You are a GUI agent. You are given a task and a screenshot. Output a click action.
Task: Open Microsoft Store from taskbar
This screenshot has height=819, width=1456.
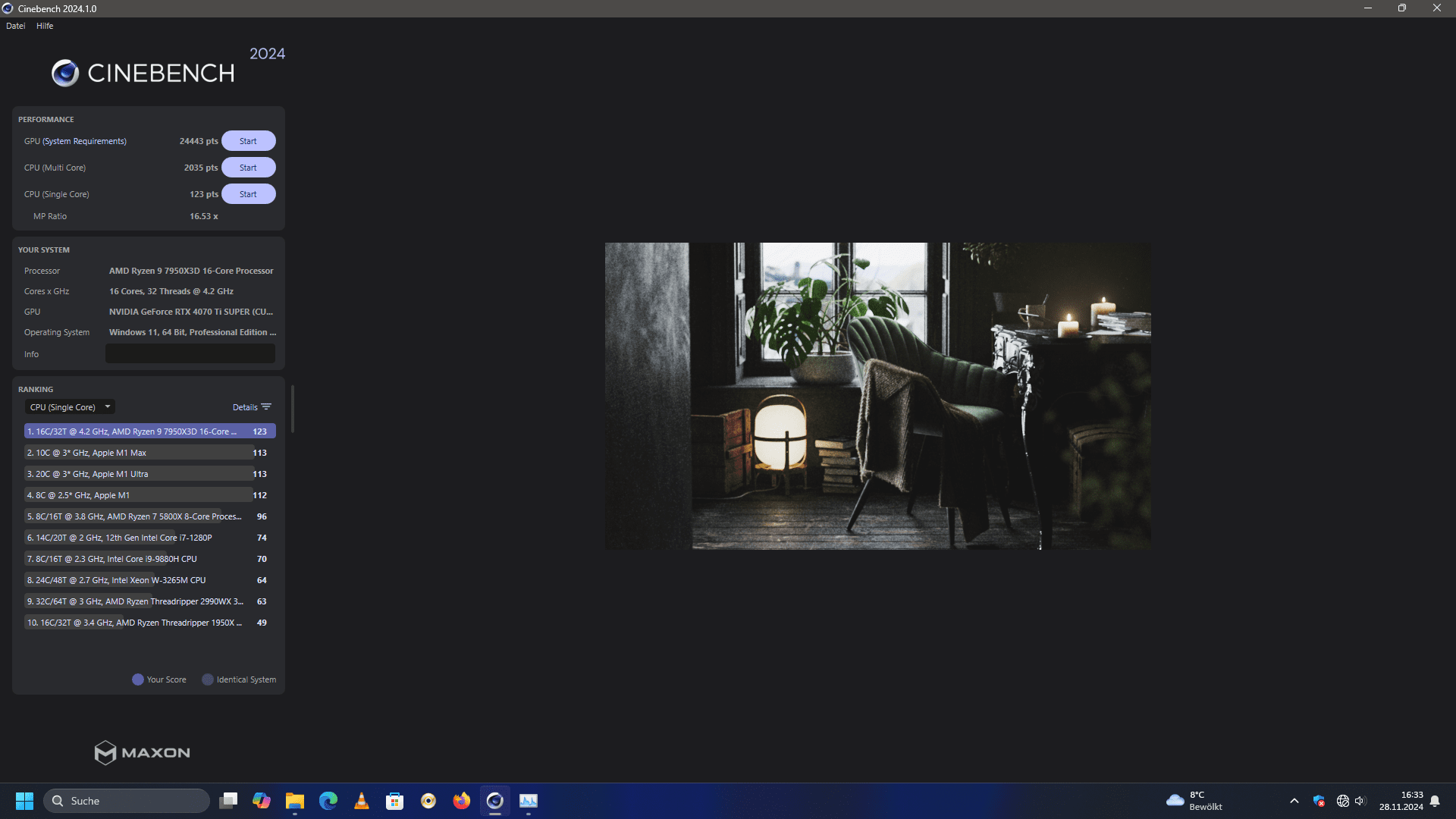click(395, 801)
